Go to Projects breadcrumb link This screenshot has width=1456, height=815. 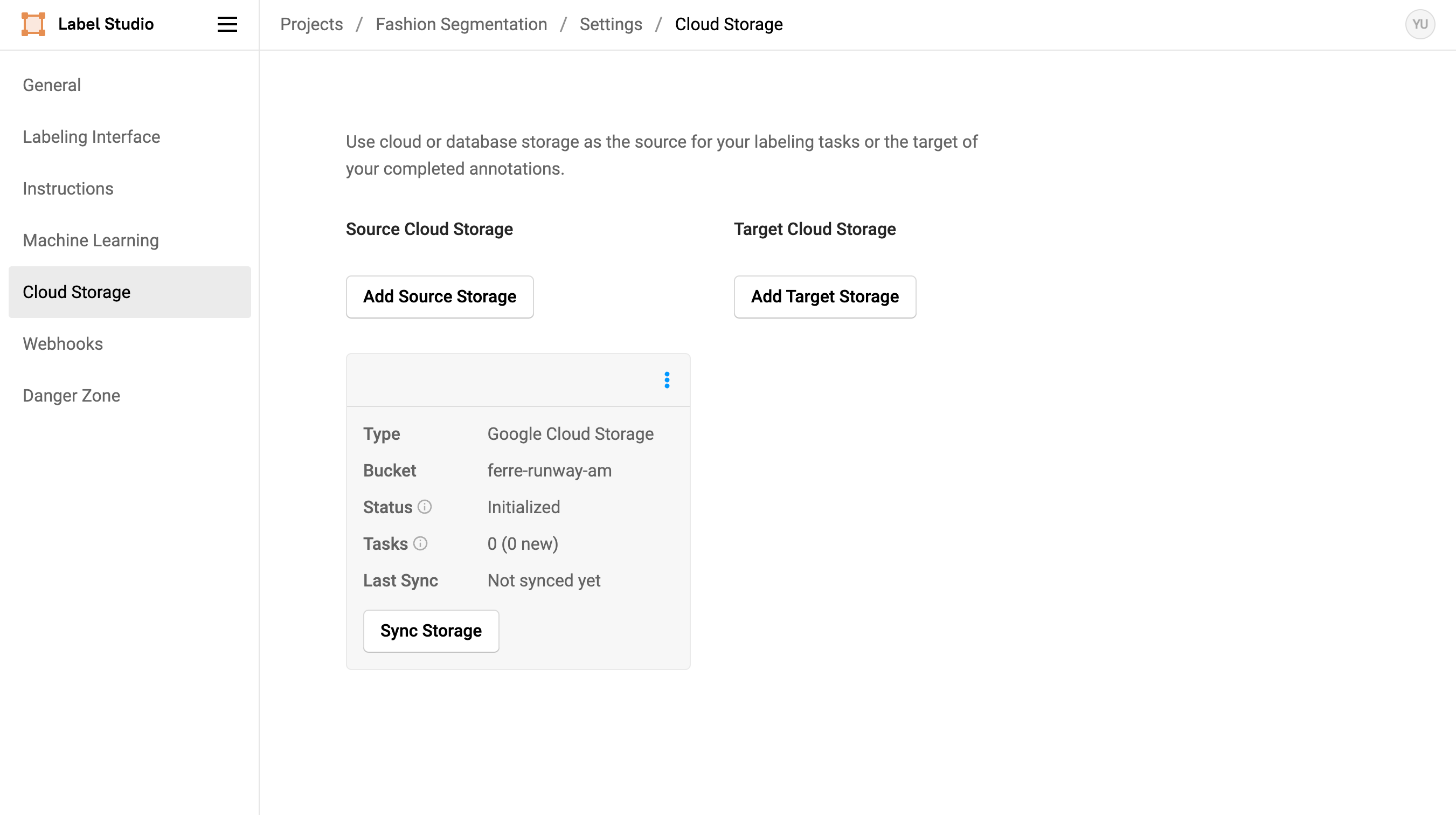point(311,24)
